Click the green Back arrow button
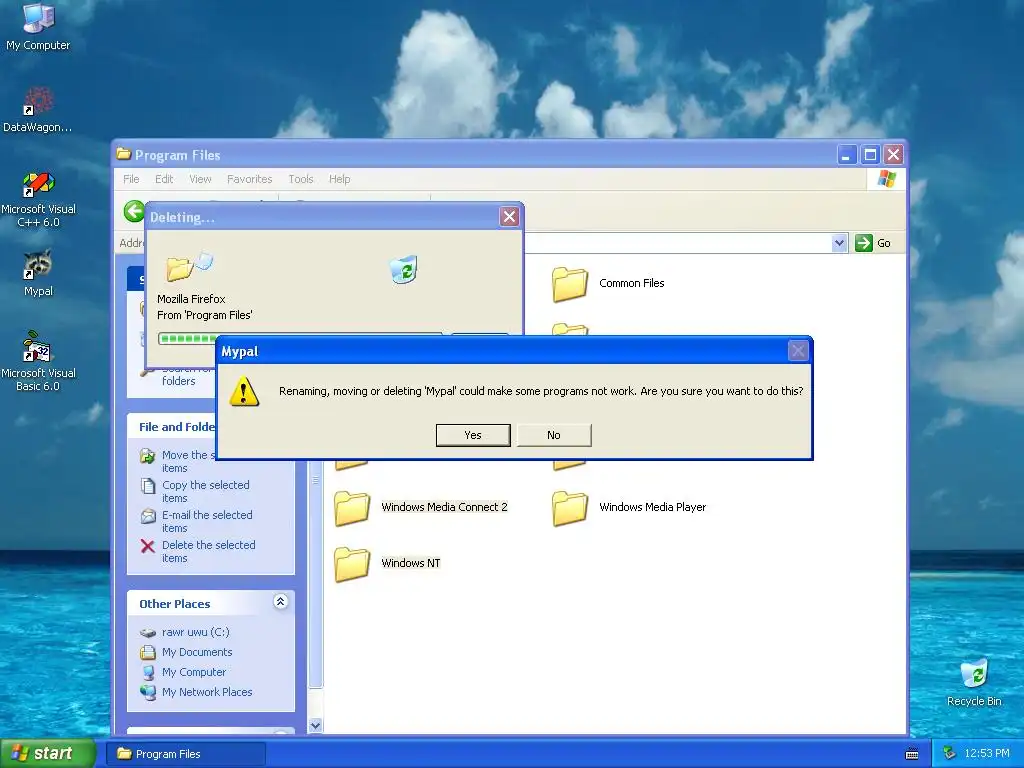 point(134,211)
